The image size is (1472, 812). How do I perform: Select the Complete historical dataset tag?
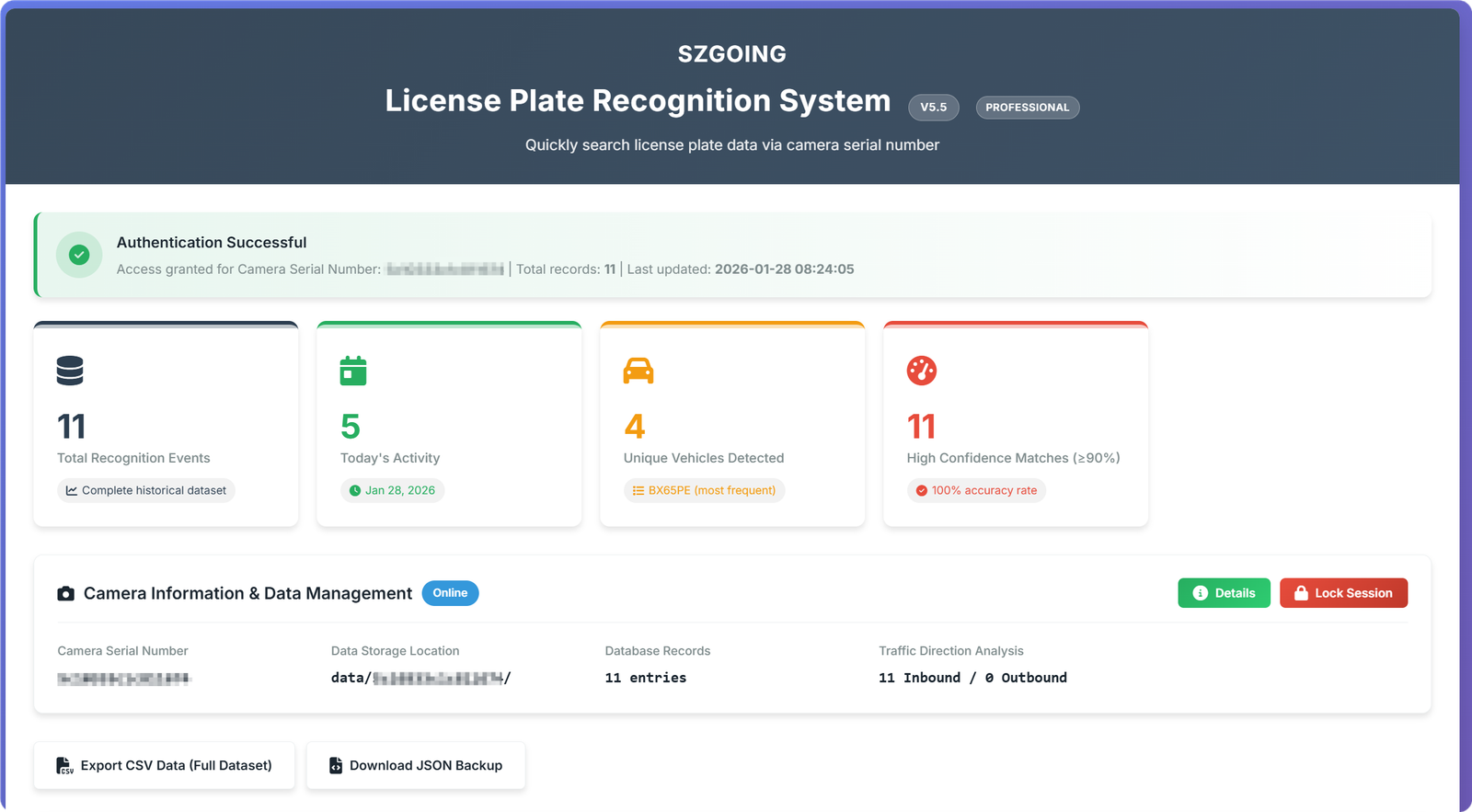(x=146, y=490)
